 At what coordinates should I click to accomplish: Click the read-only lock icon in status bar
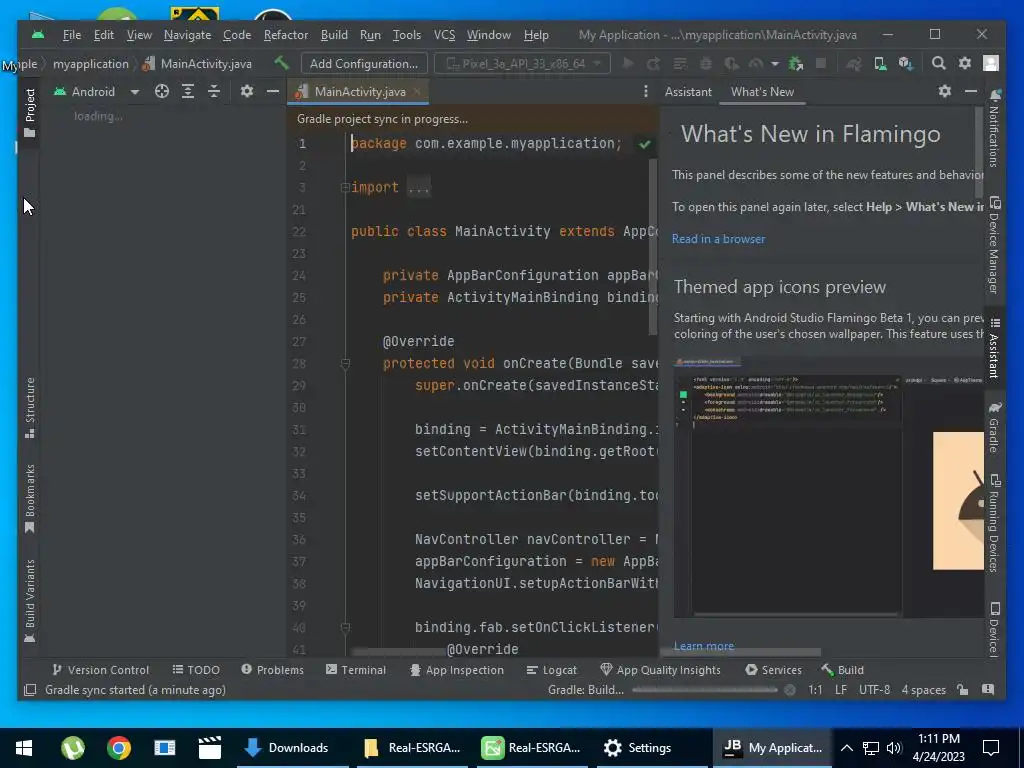(x=962, y=690)
